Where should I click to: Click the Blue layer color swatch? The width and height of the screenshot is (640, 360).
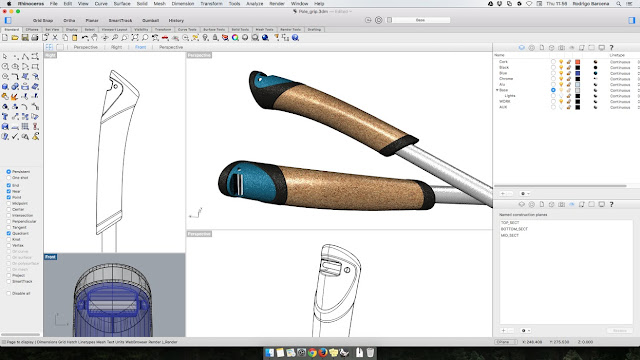[x=578, y=73]
